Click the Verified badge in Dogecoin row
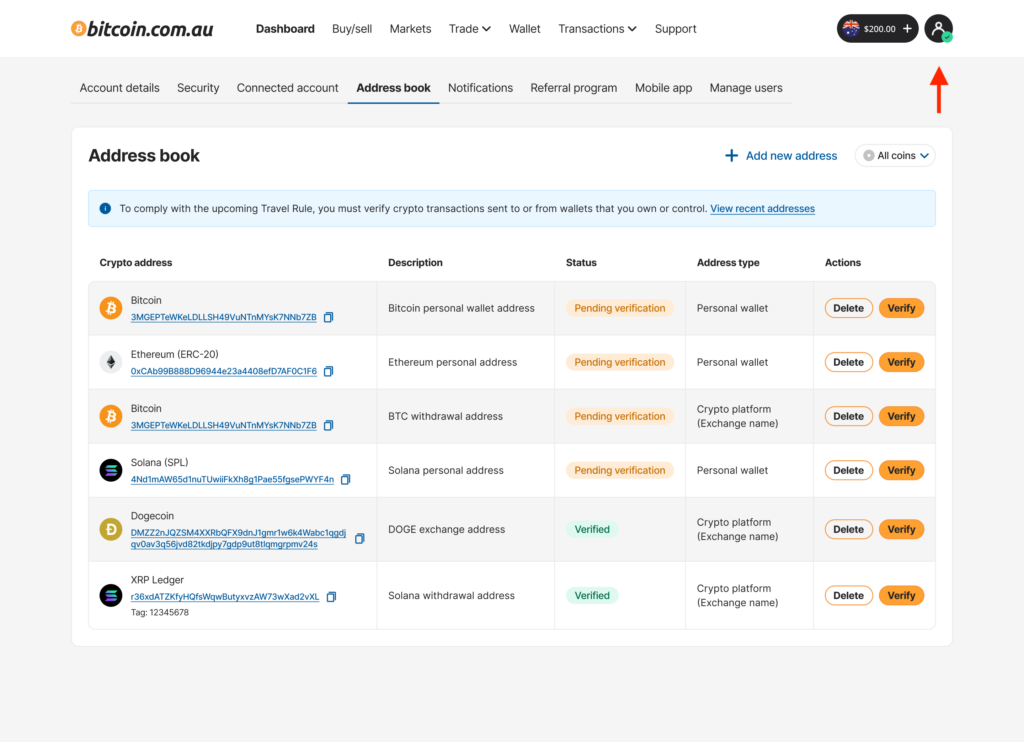Viewport: 1024px width, 742px height. click(x=592, y=529)
